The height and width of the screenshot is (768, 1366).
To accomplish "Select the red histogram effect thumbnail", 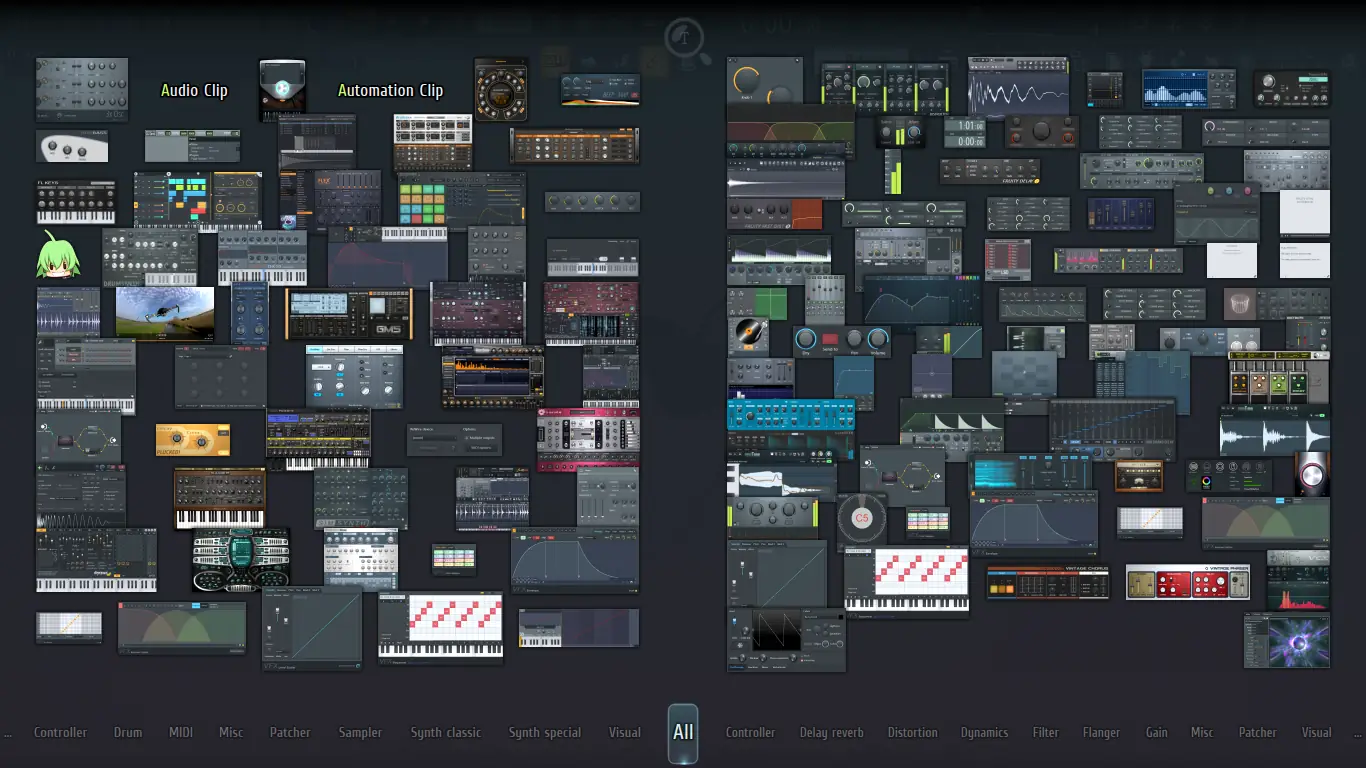I will [x=1298, y=588].
